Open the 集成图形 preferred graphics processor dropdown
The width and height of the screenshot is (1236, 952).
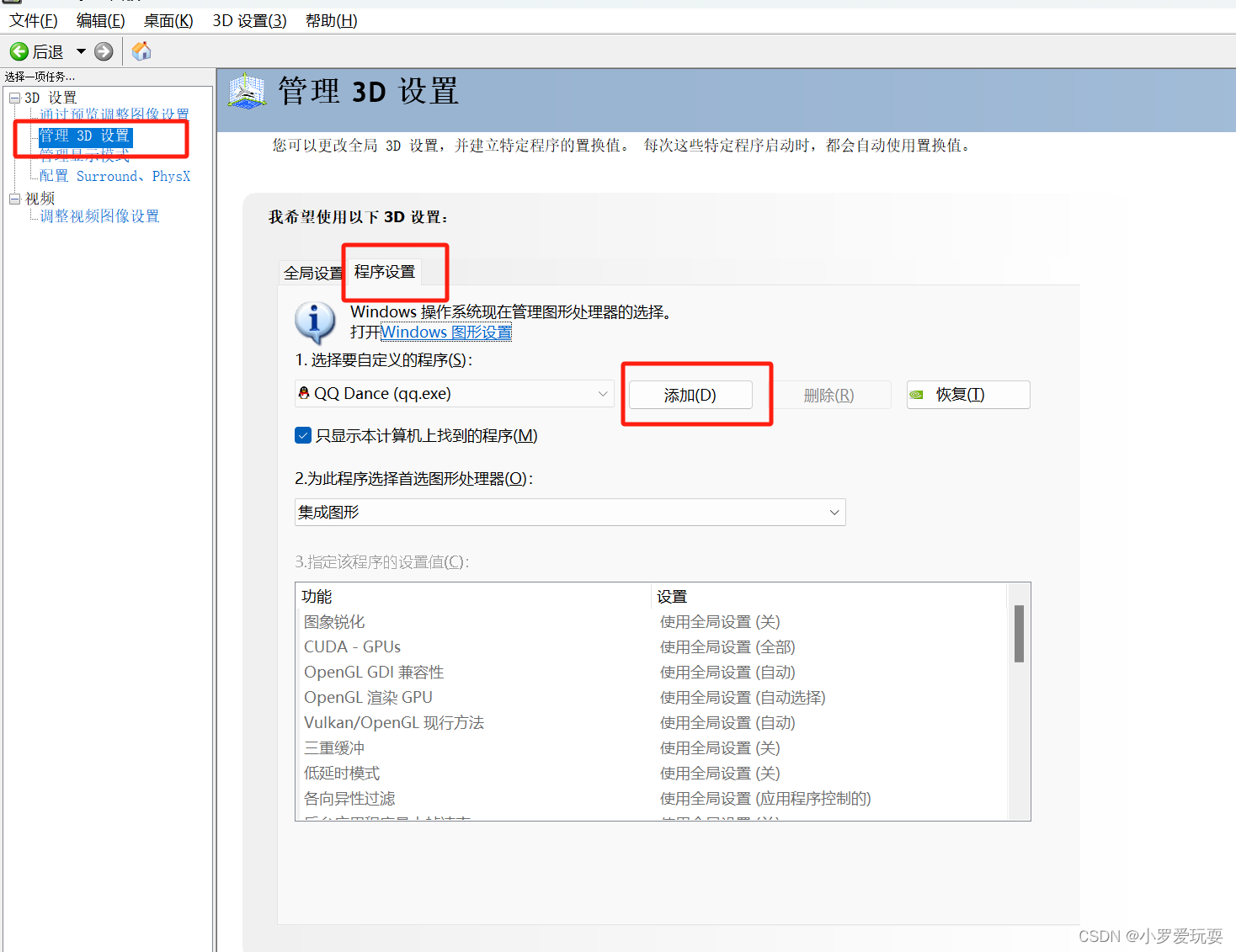coord(834,512)
